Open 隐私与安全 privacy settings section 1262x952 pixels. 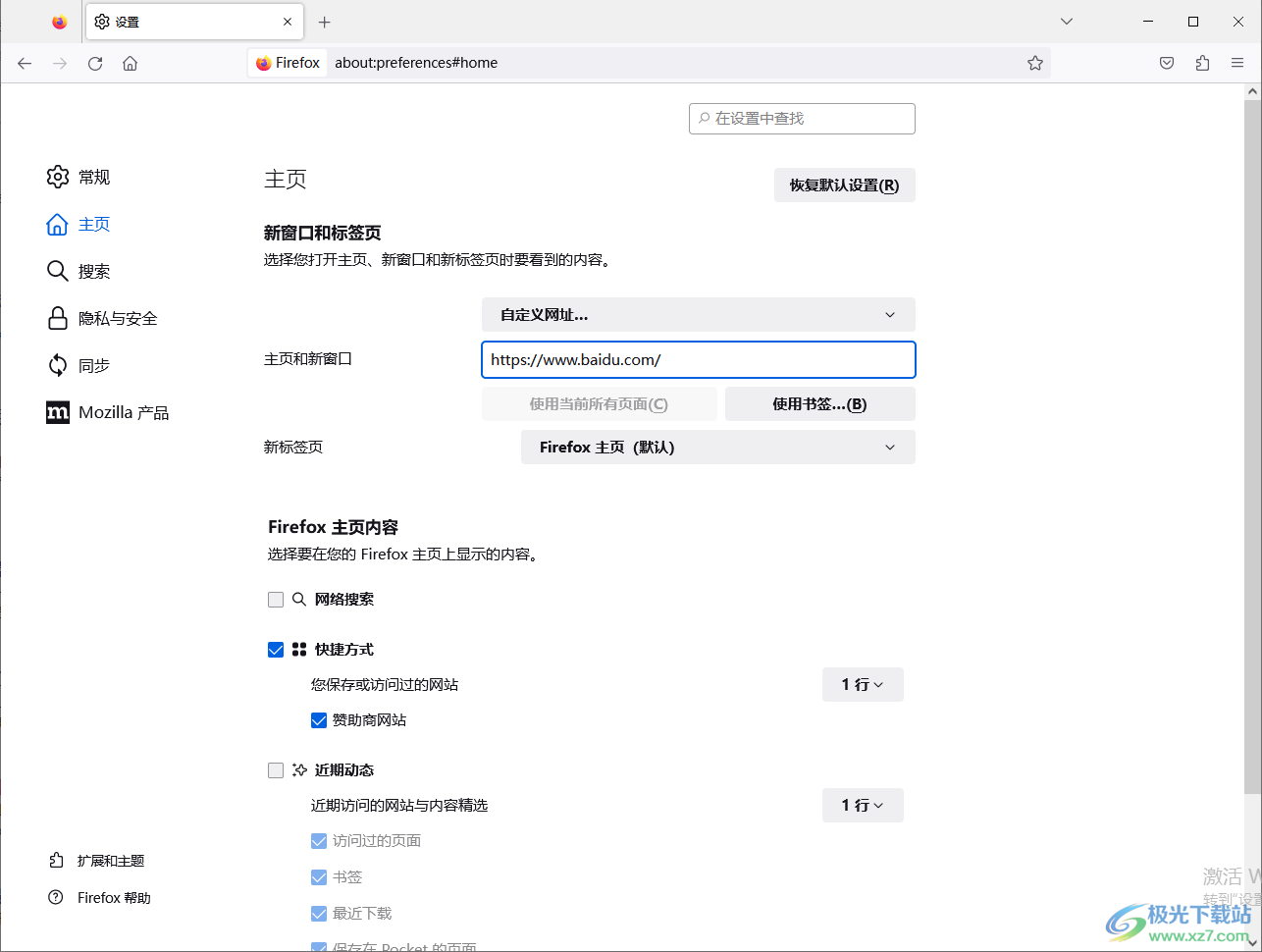point(102,318)
